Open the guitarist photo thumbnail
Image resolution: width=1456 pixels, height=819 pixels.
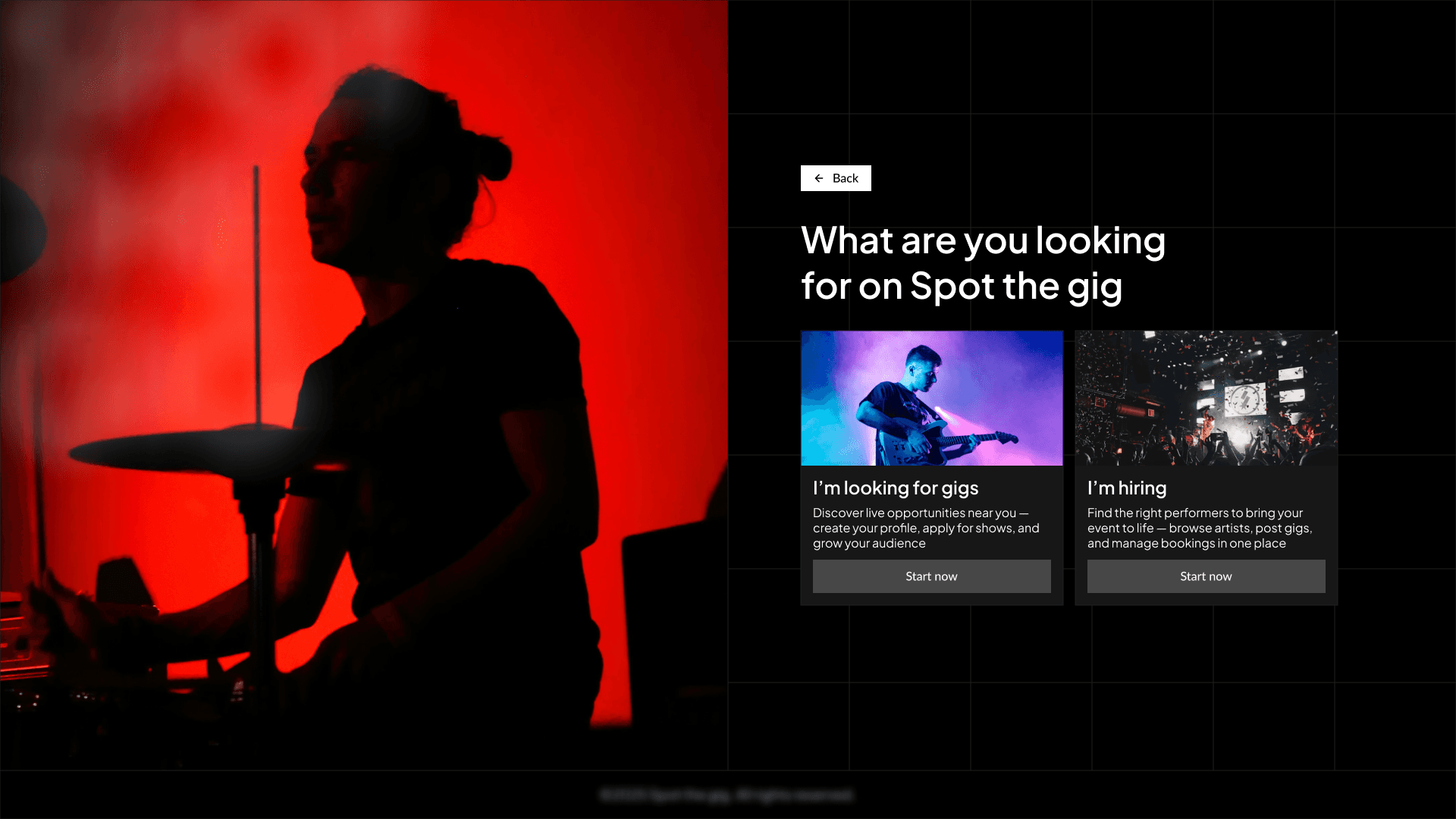932,398
